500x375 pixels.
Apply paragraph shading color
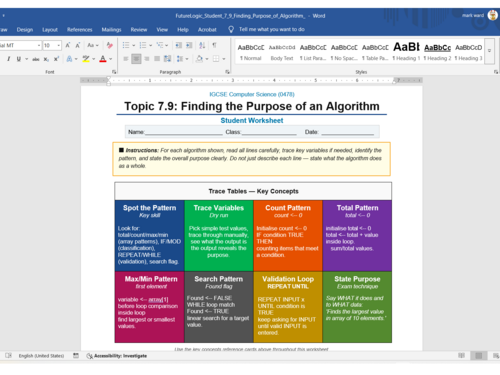199,59
